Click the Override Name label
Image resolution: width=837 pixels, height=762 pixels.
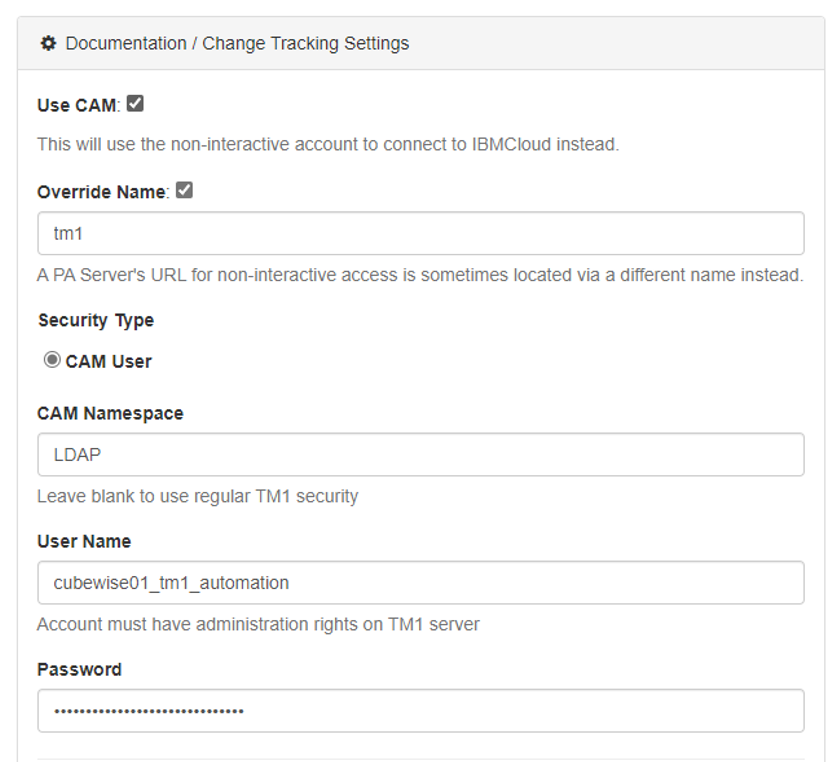point(102,192)
